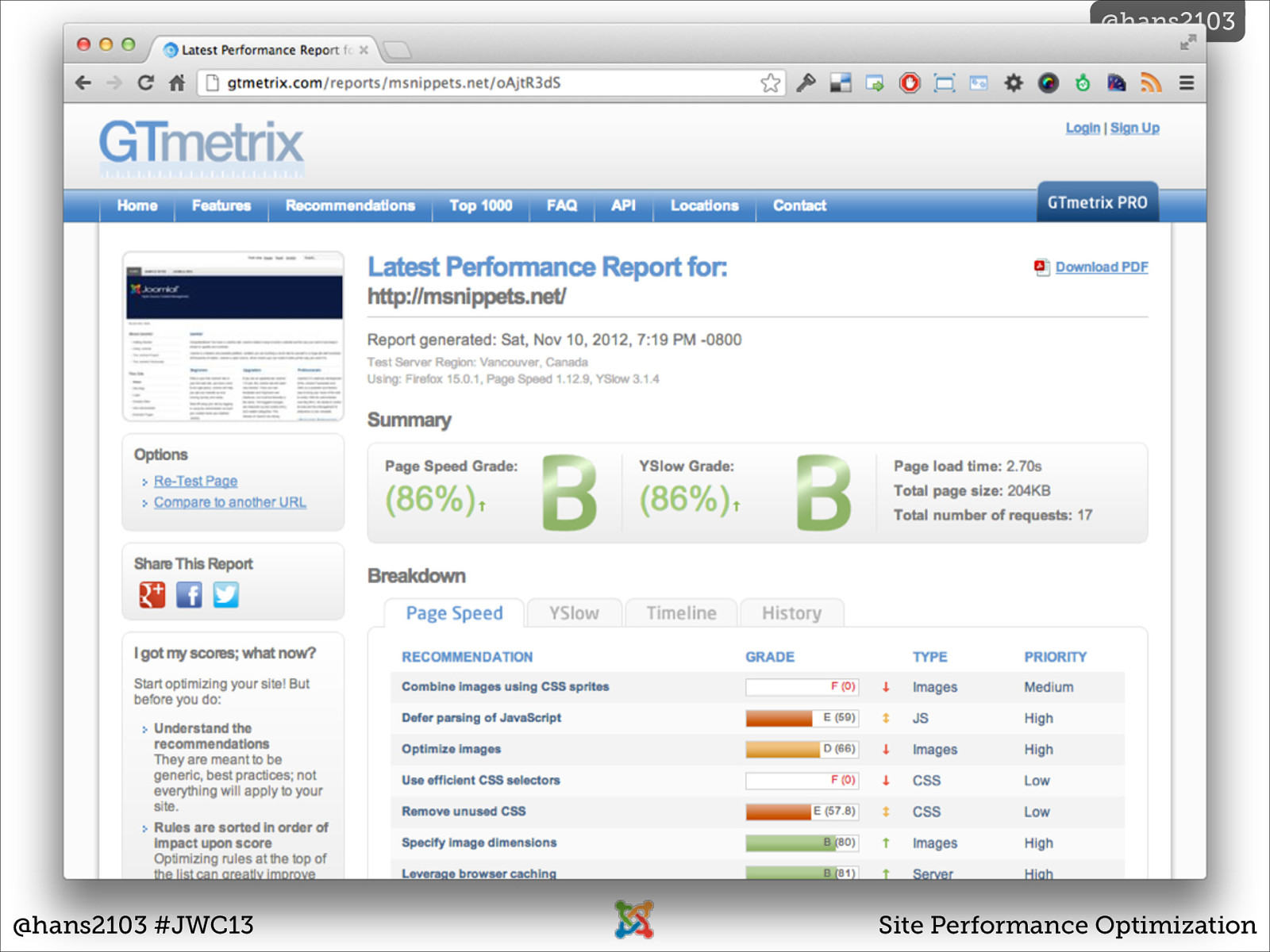Viewport: 1270px width, 952px height.
Task: Click the YSlow Grade B letter
Action: [x=823, y=493]
